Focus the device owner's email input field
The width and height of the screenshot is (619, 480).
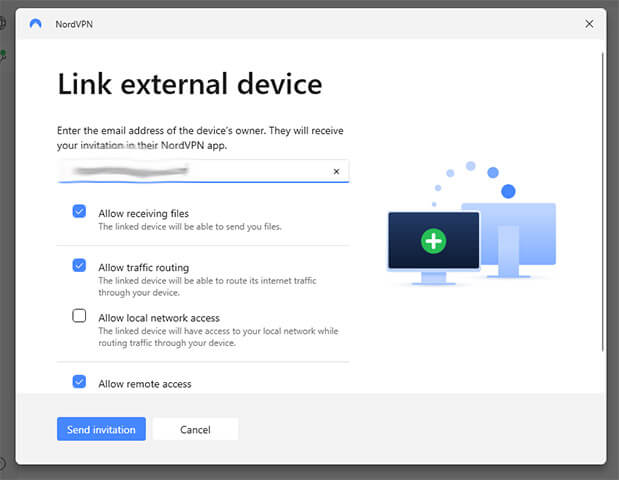(x=203, y=171)
